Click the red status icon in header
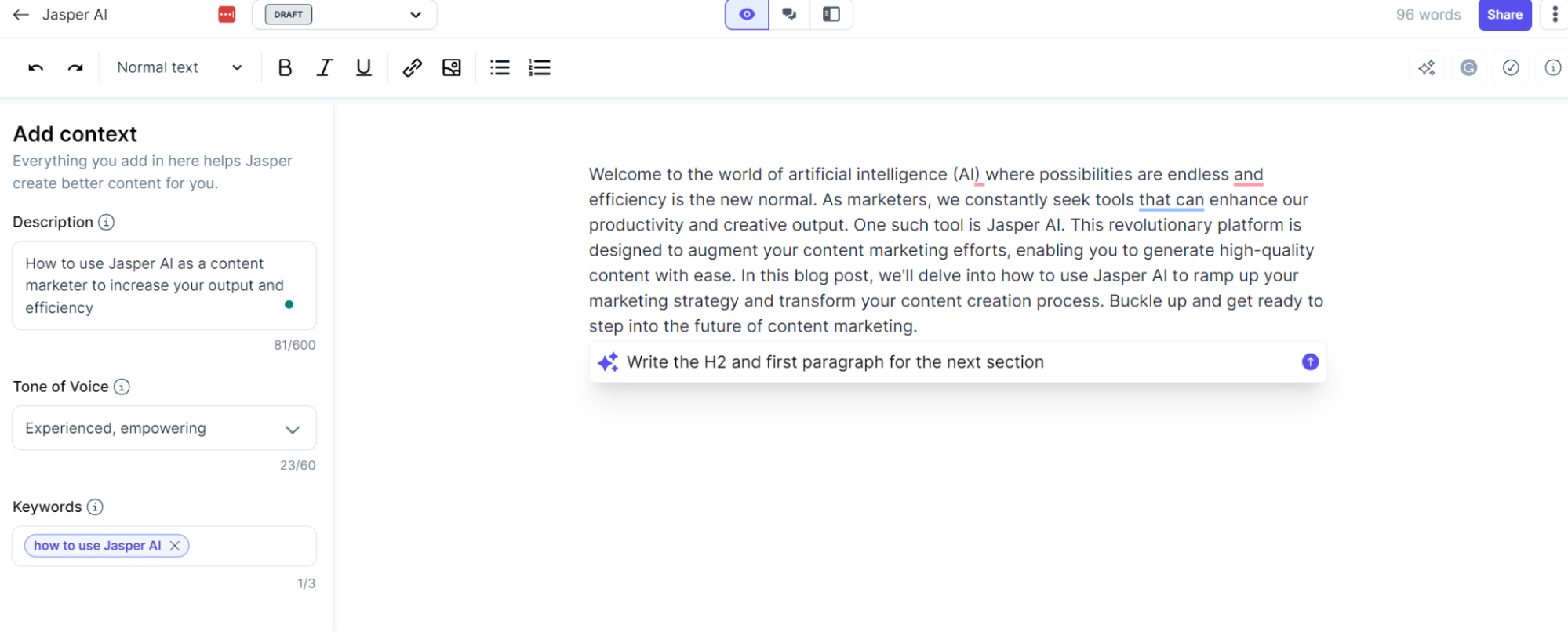Screen dimensions: 1568x632 point(227,15)
